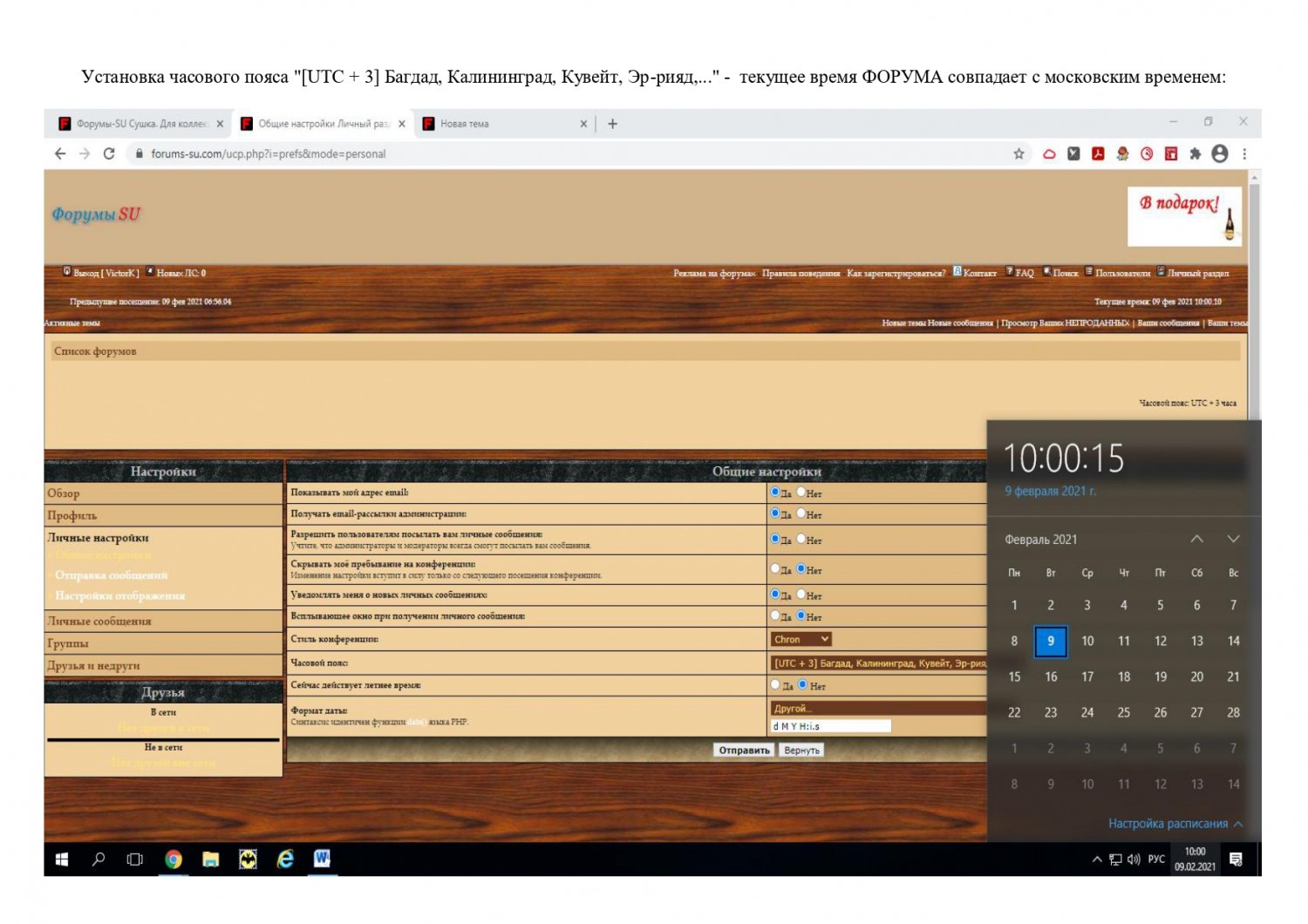
Task: Bookmark this page with the star icon
Action: (1018, 154)
